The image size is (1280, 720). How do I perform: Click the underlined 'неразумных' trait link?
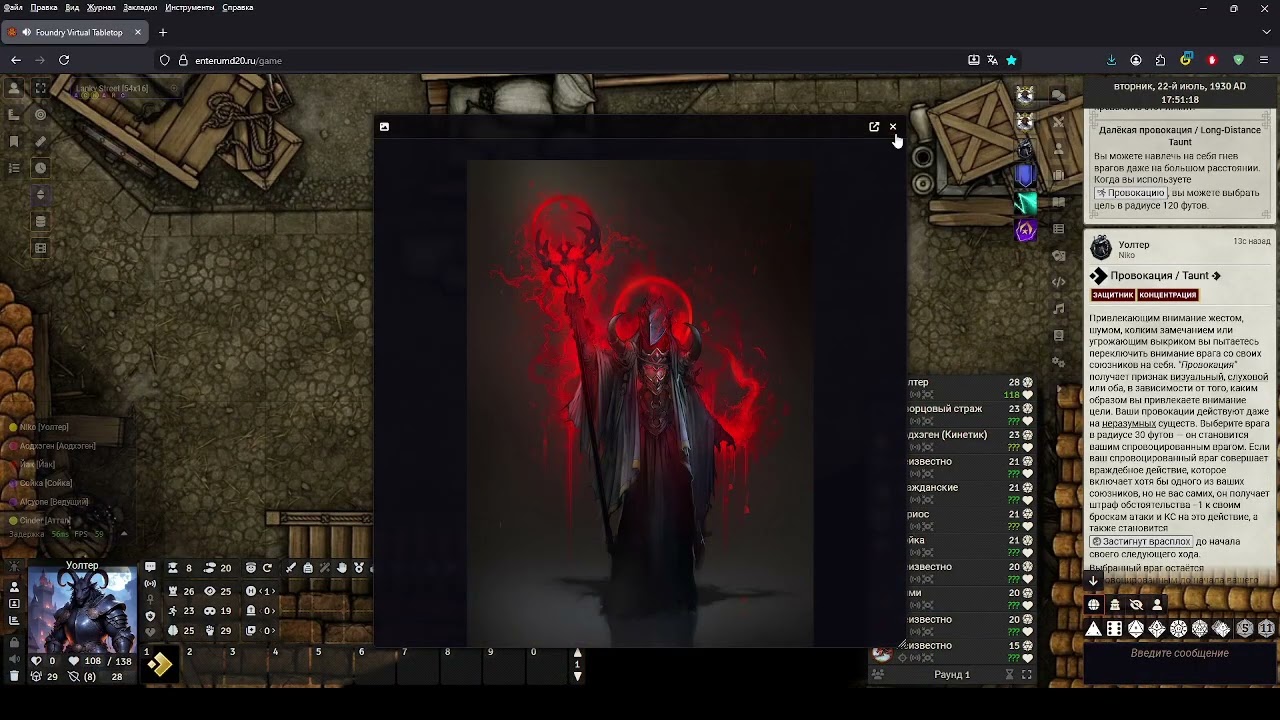(1130, 424)
